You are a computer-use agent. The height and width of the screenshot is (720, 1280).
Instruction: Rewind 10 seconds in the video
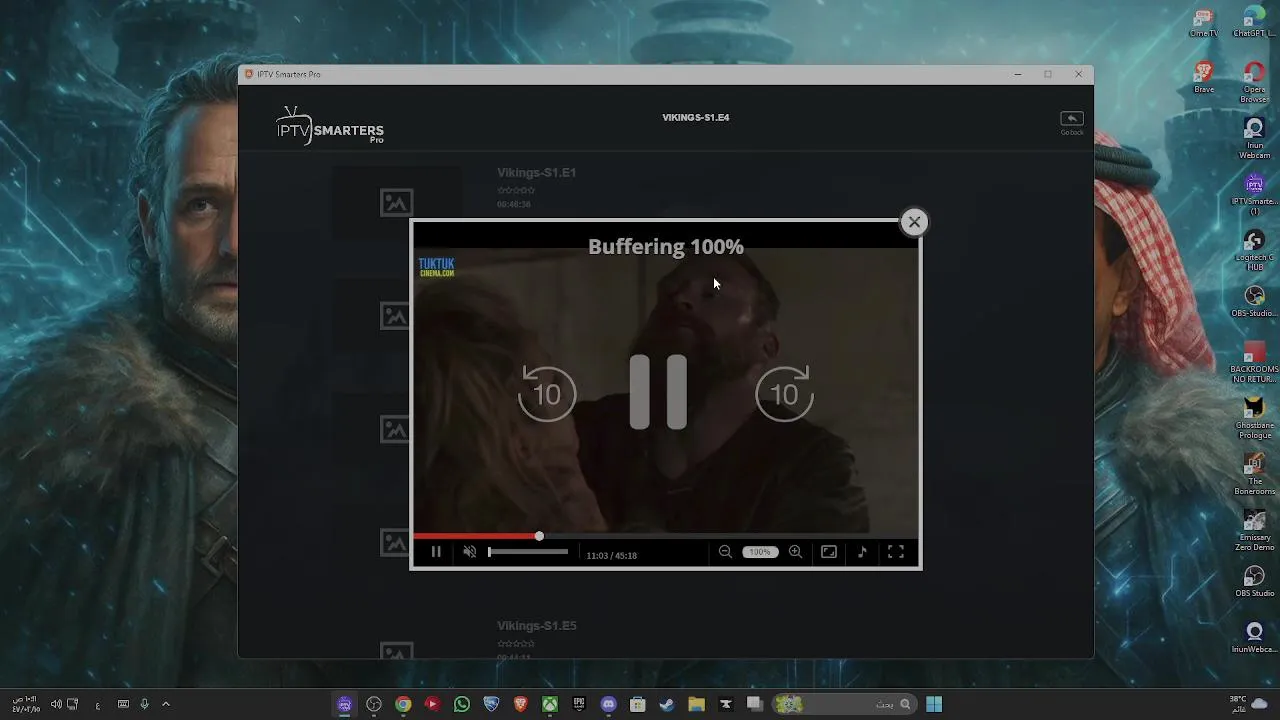pyautogui.click(x=547, y=393)
